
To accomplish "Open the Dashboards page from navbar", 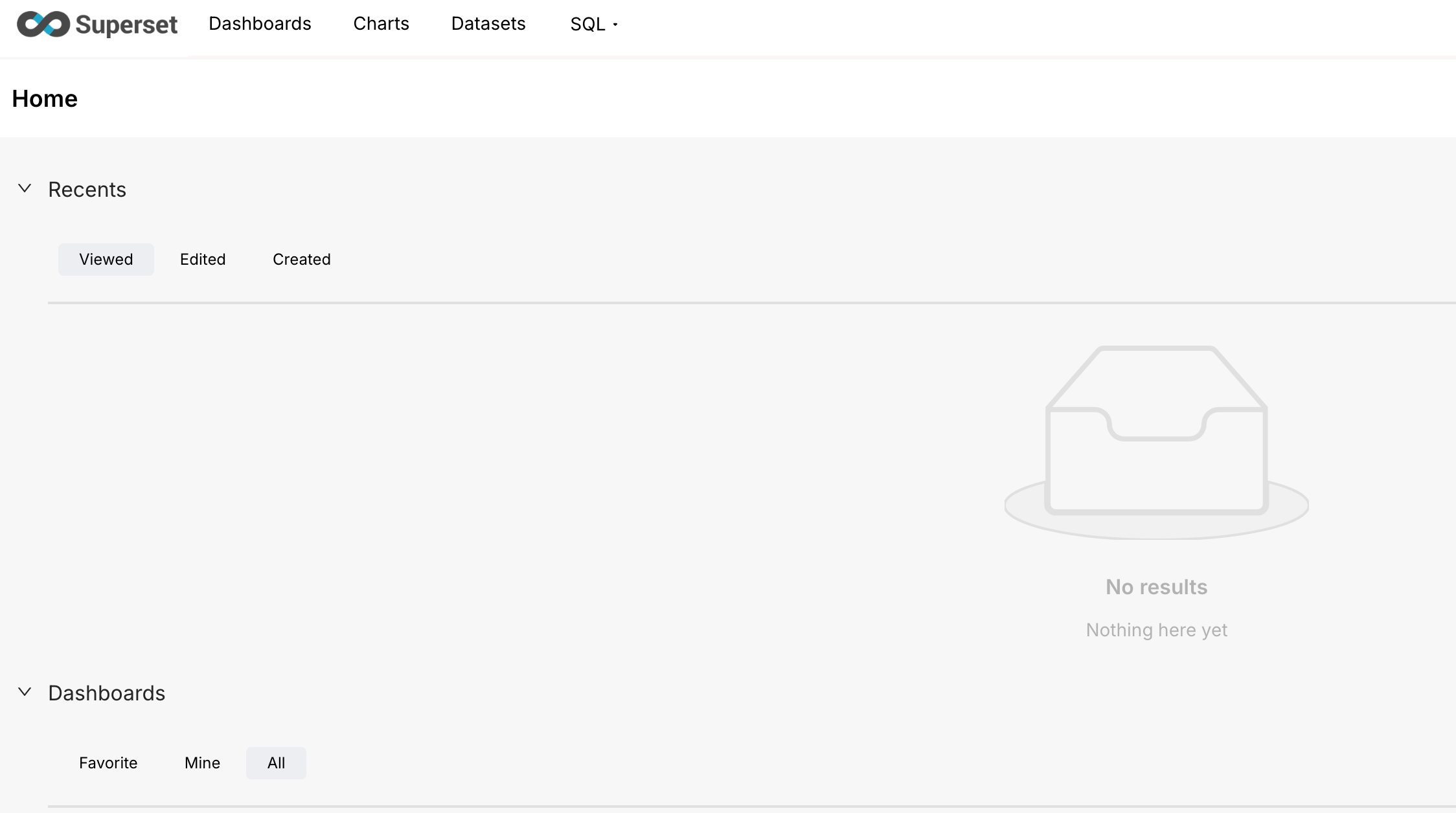I will point(260,24).
